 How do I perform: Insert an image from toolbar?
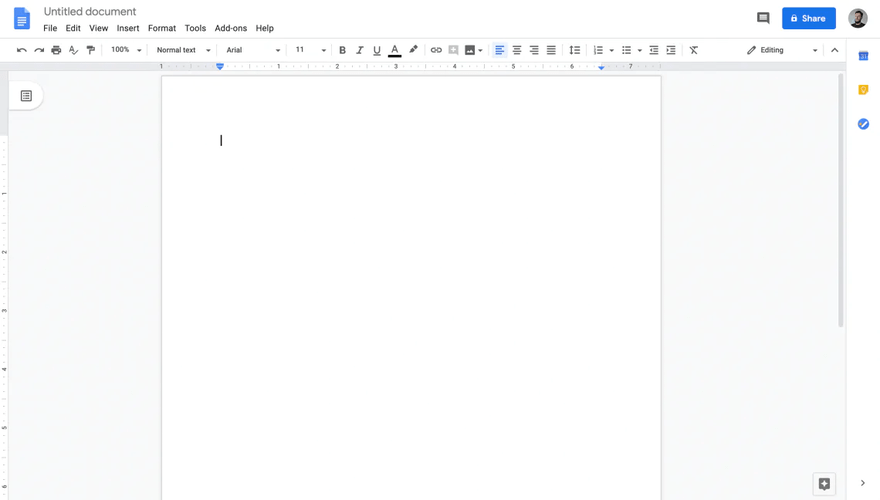470,50
